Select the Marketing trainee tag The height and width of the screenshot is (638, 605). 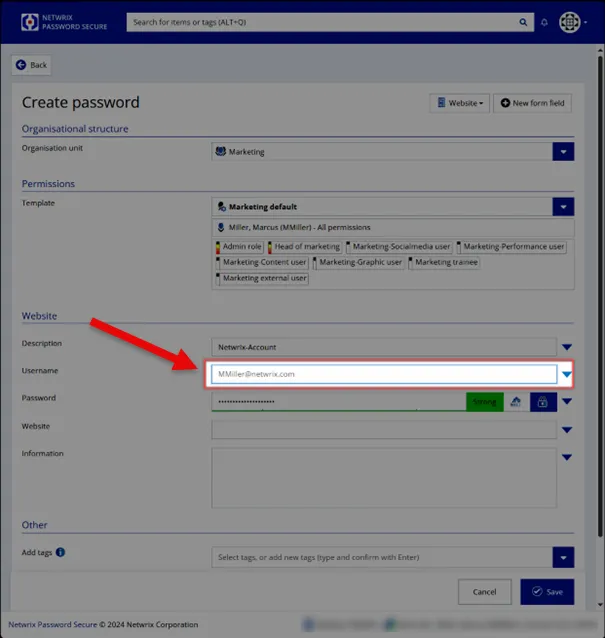click(444, 262)
